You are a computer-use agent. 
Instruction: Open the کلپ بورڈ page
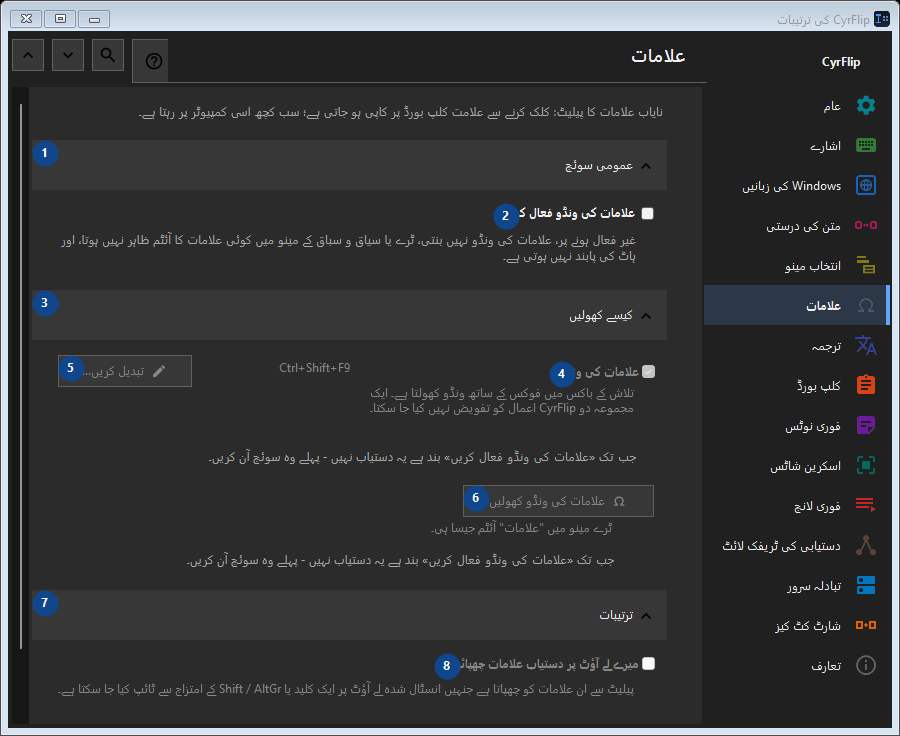[x=796, y=385]
